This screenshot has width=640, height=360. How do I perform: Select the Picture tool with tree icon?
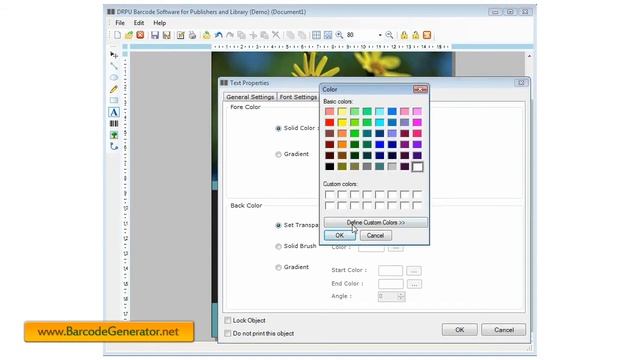[x=114, y=135]
